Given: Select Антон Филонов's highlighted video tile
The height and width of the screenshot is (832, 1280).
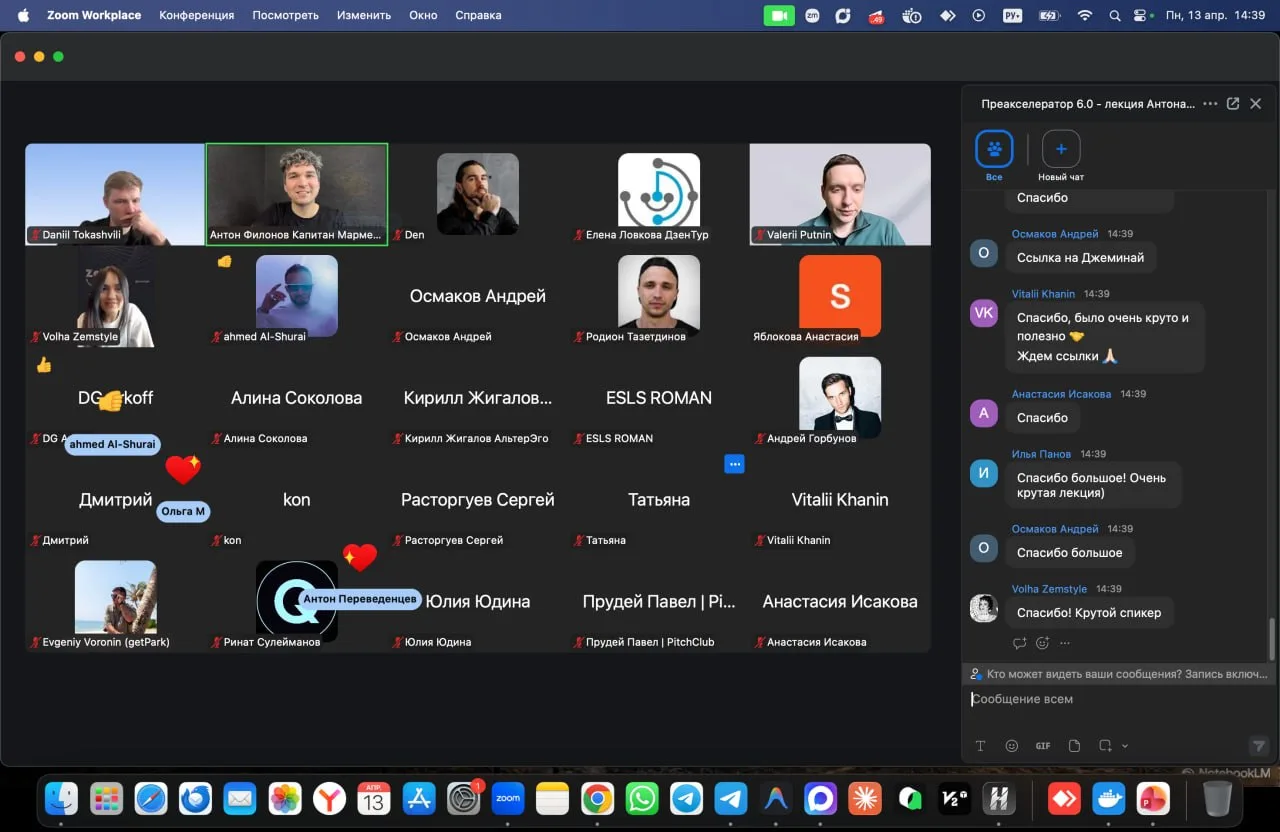Looking at the screenshot, I should coord(297,194).
